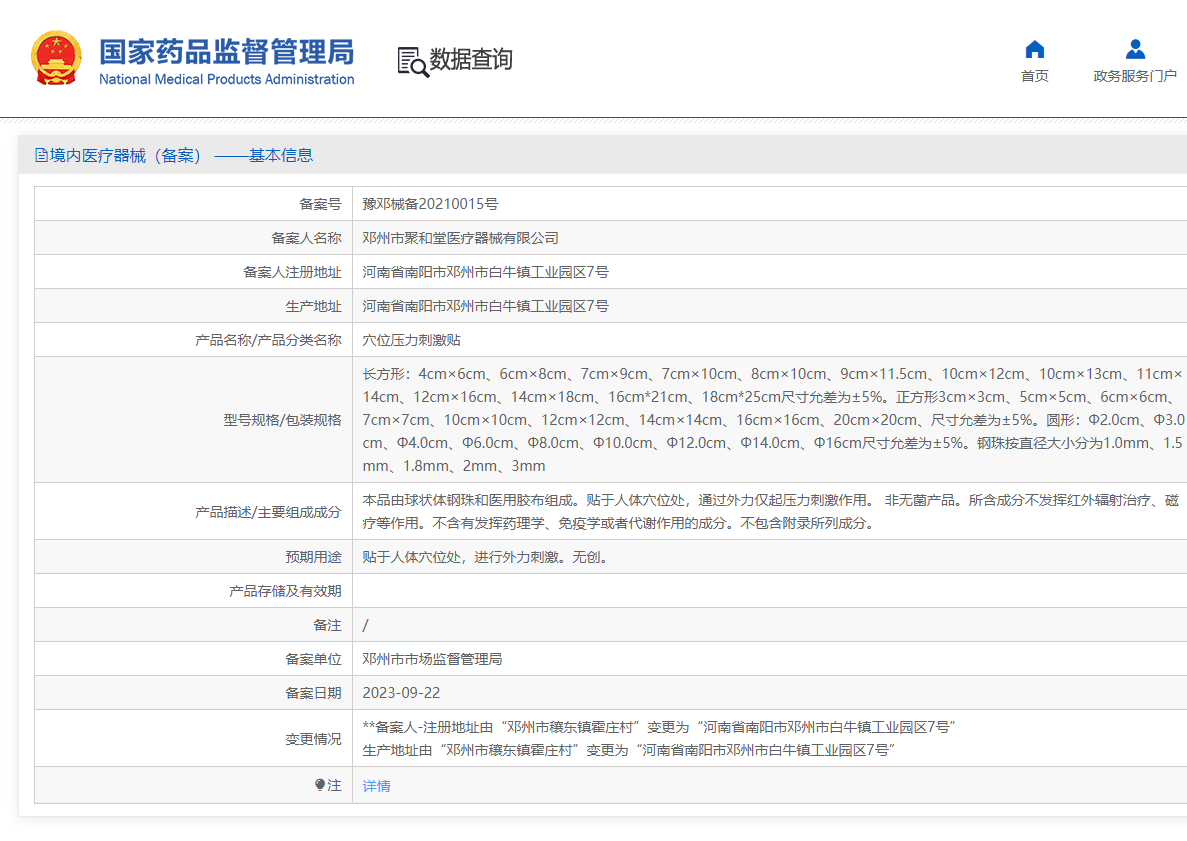Click the empty 产品存储及有效期 value cell

[769, 591]
